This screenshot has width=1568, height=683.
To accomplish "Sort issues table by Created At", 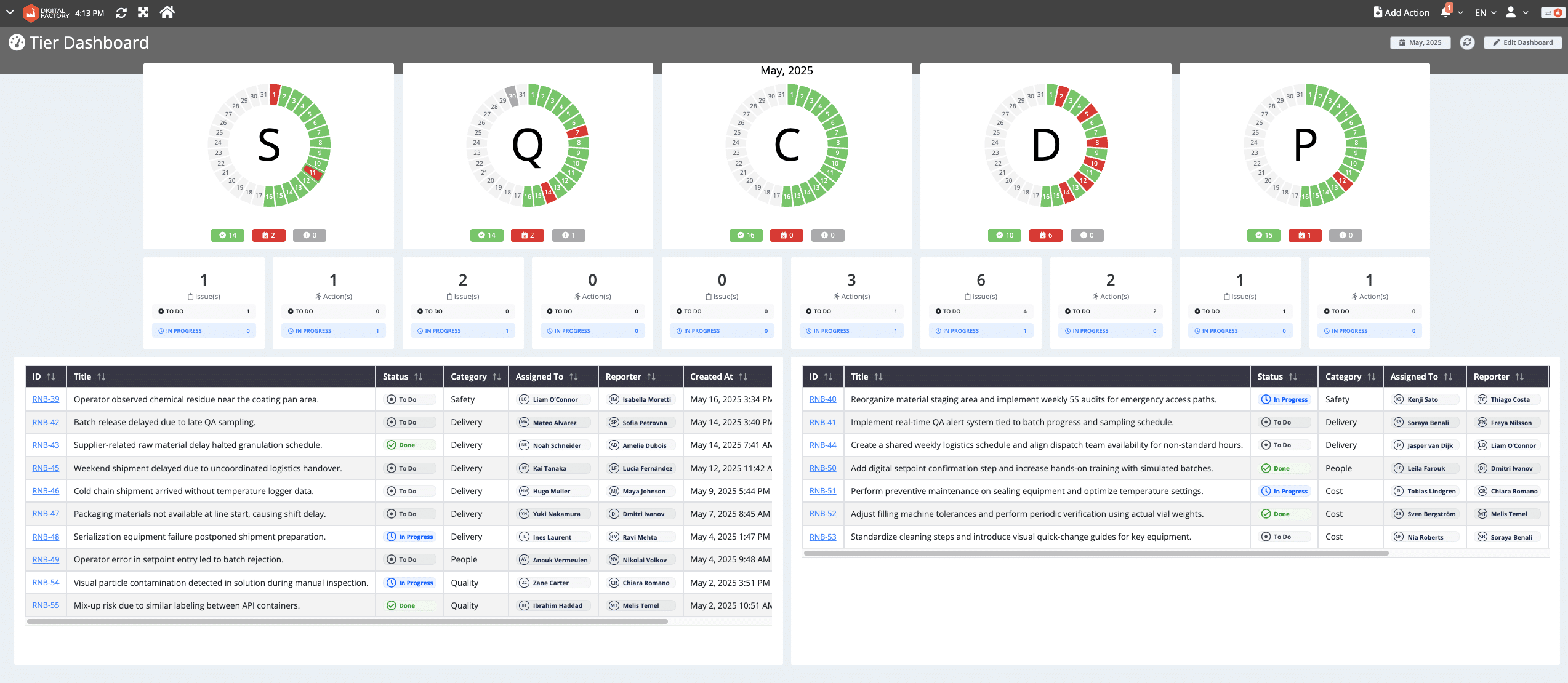I will [x=742, y=377].
